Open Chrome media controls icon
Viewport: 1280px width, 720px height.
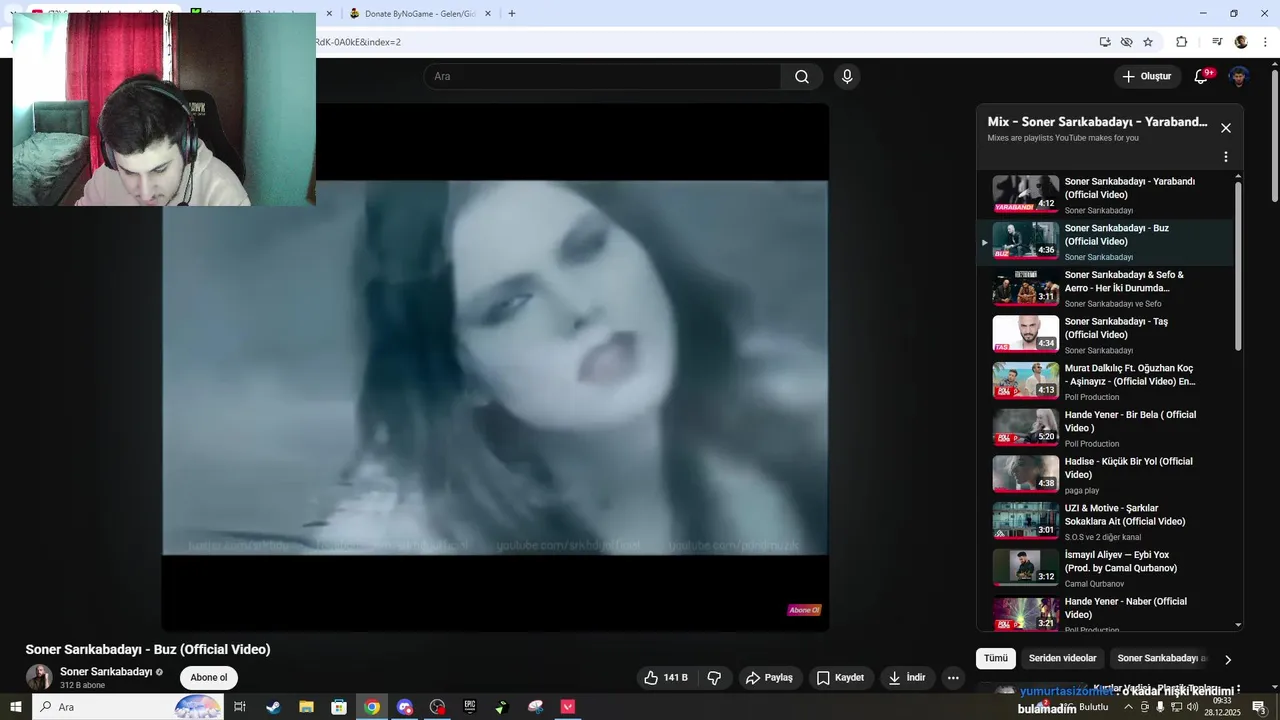(x=1217, y=42)
